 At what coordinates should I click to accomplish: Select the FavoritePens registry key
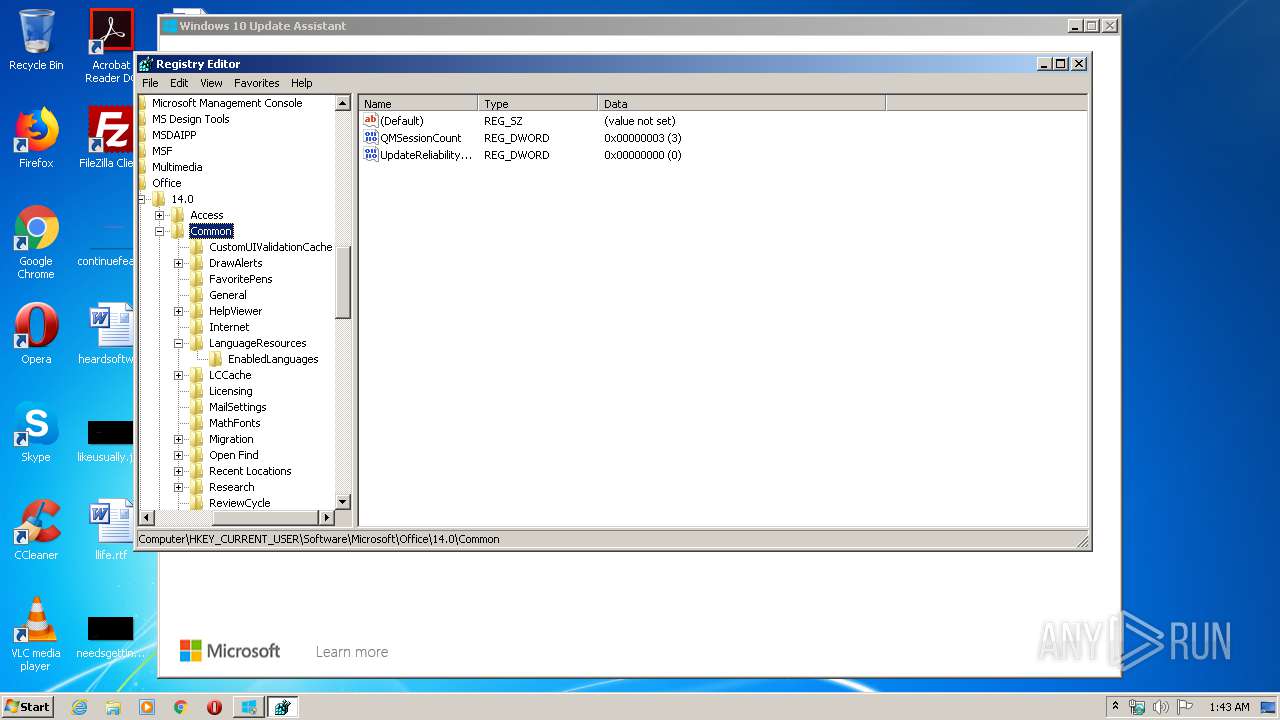[240, 279]
